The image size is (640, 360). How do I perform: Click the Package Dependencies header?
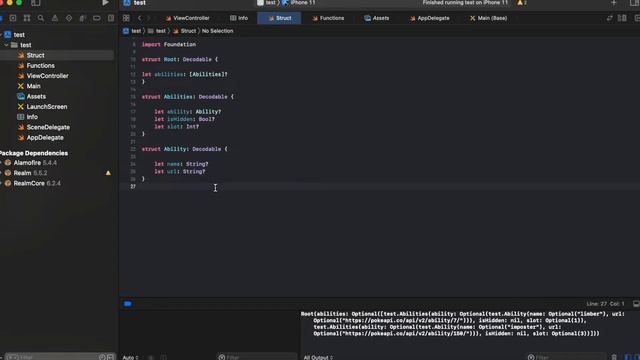(x=34, y=153)
